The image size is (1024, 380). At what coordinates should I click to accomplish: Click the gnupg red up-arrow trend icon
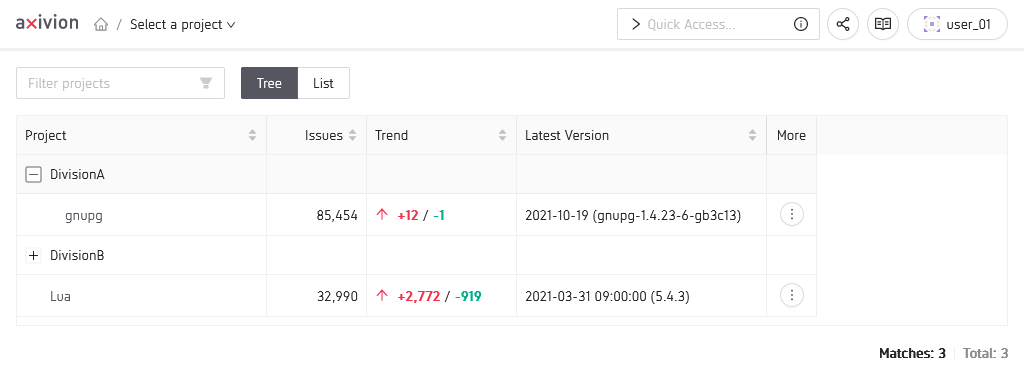click(383, 214)
